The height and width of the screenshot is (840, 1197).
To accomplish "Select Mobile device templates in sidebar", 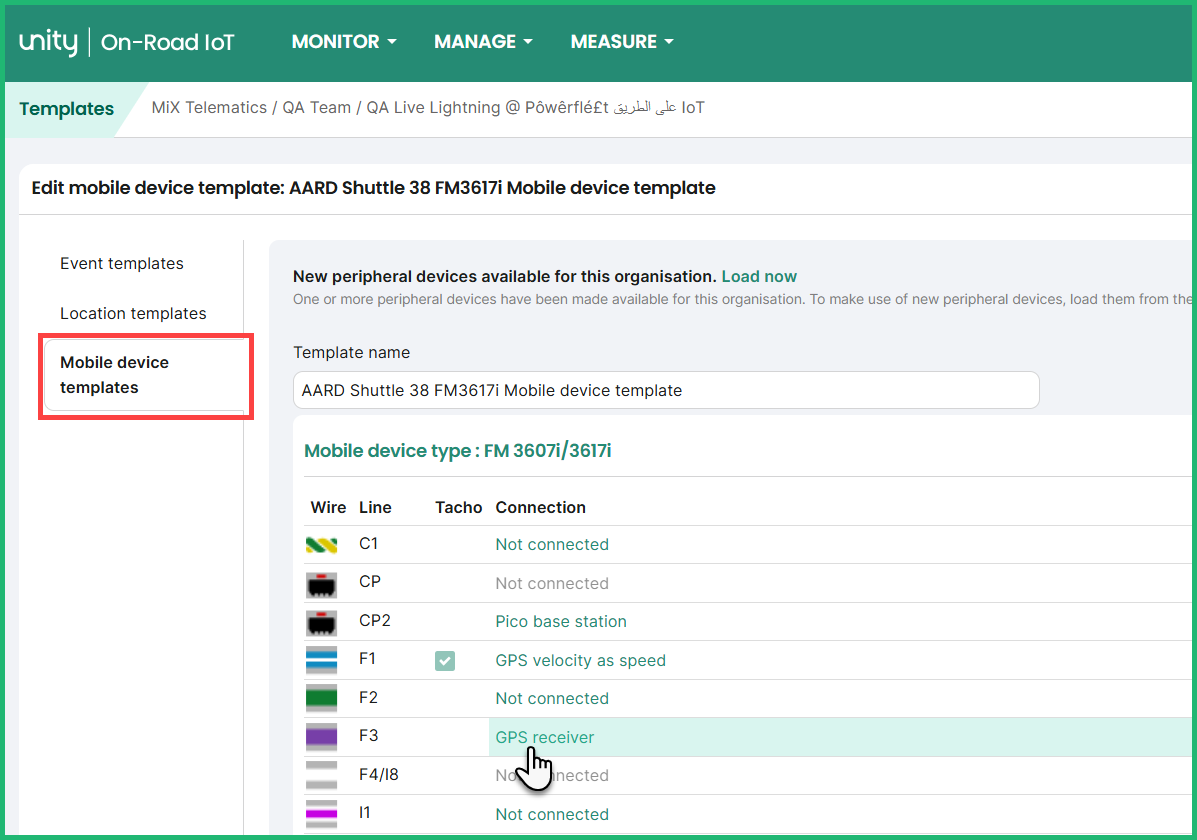I will tap(146, 375).
